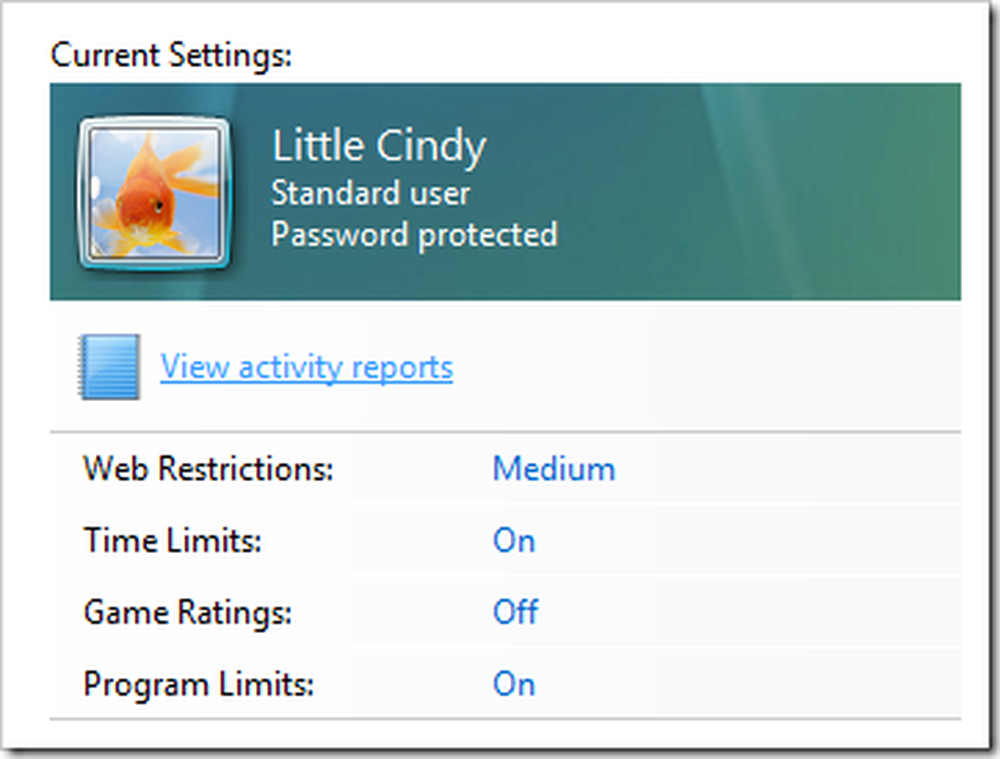This screenshot has height=759, width=1000.
Task: Click the goldfish account picture
Action: click(154, 193)
